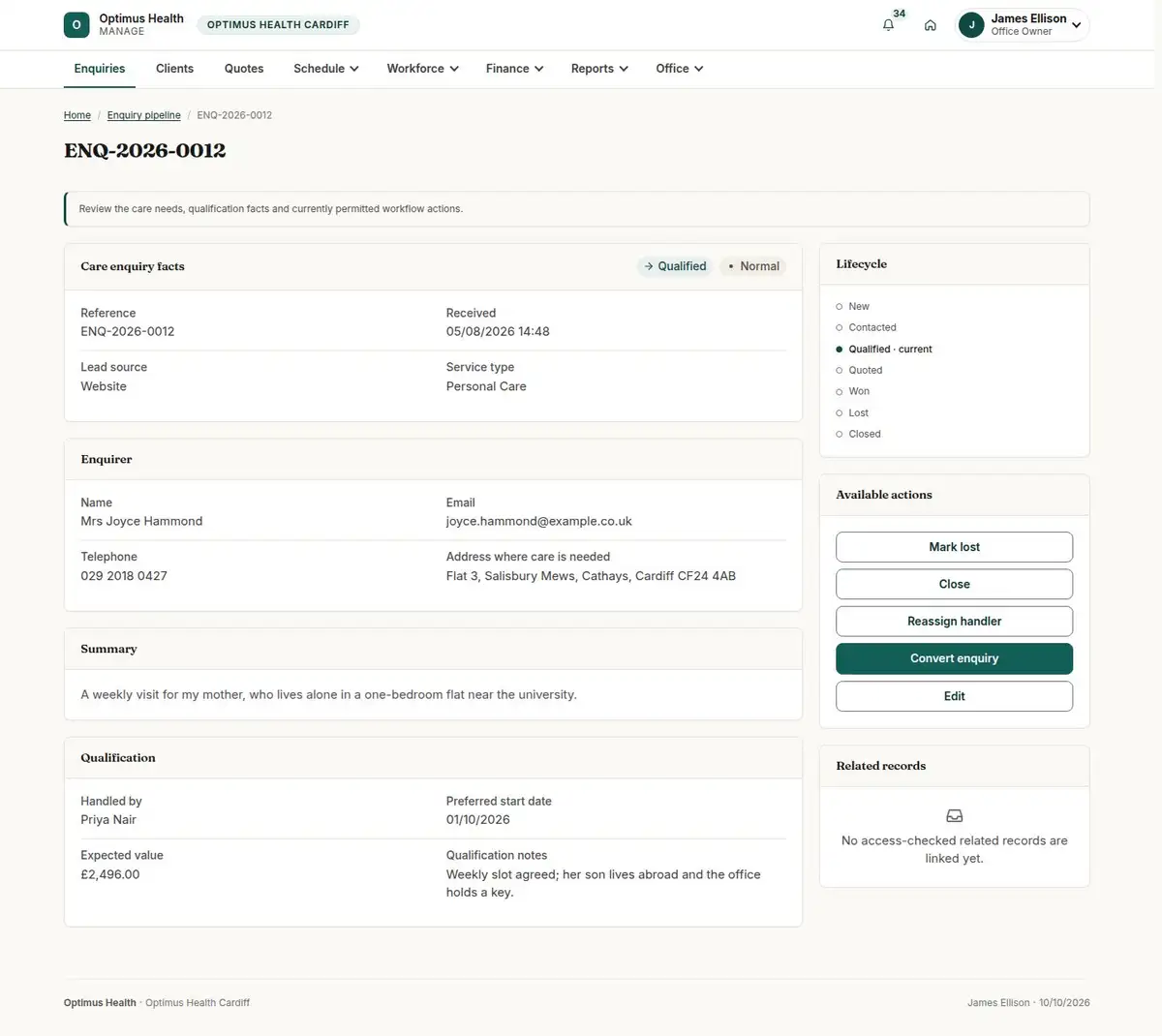Expand the Reports menu
1162x1036 pixels.
click(600, 69)
